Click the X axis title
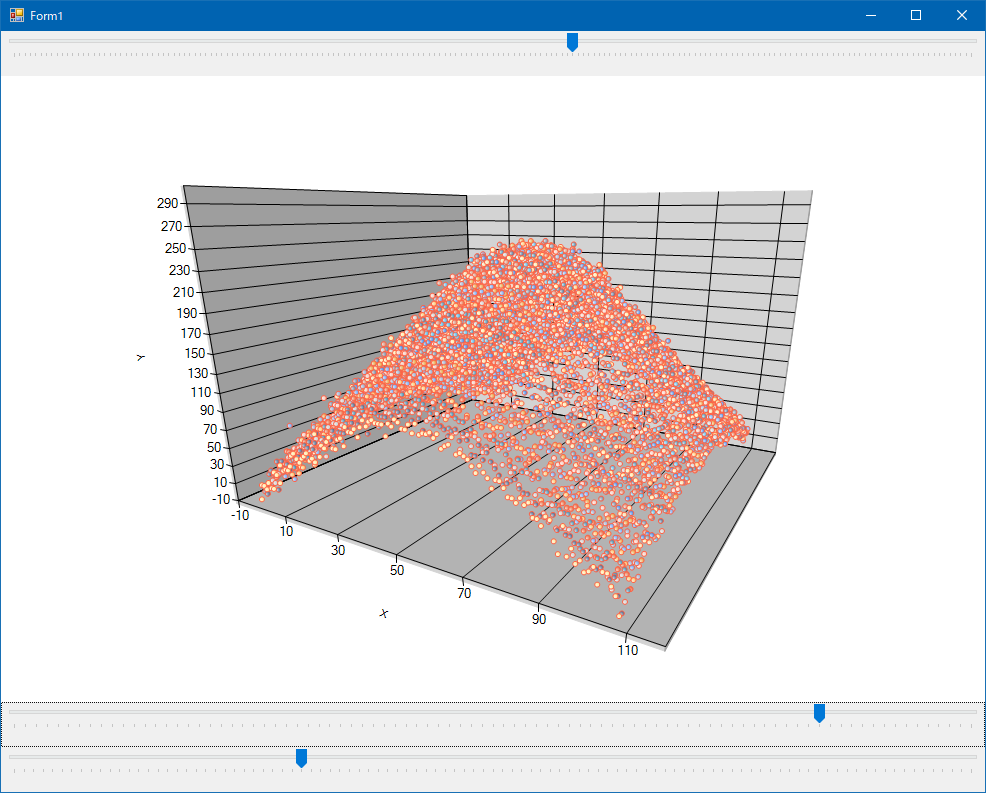Image resolution: width=986 pixels, height=793 pixels. pyautogui.click(x=384, y=613)
